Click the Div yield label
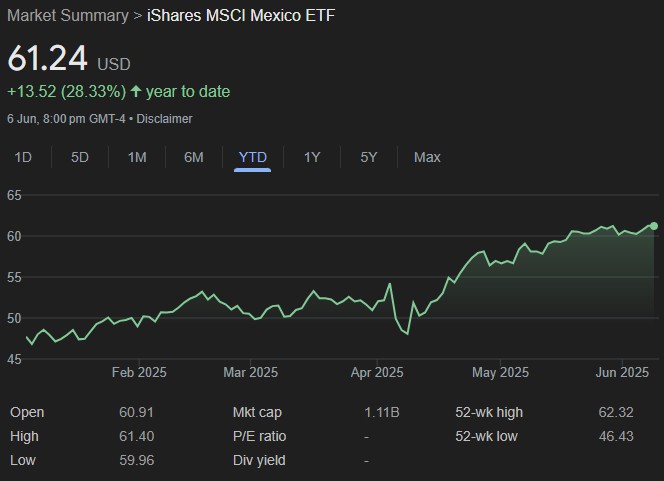This screenshot has height=481, width=664. point(259,461)
